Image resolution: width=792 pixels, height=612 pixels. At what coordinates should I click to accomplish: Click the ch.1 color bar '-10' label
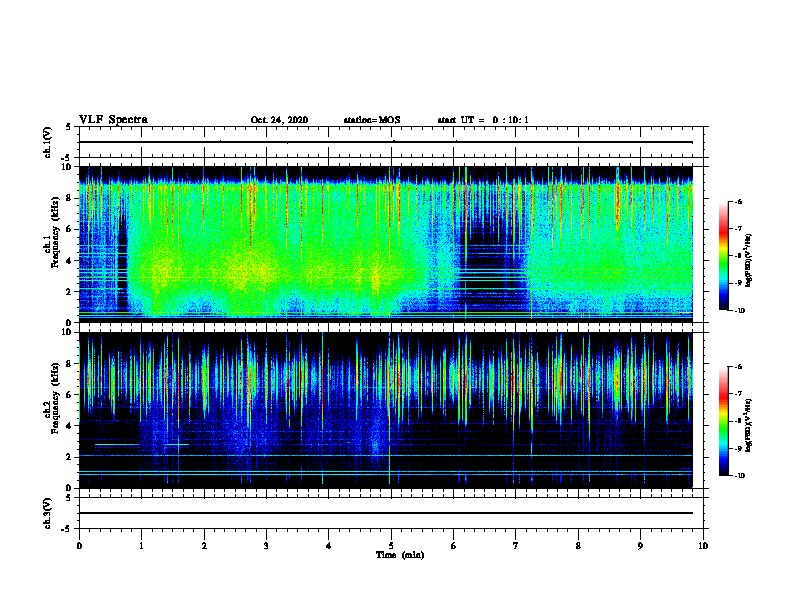[x=739, y=311]
